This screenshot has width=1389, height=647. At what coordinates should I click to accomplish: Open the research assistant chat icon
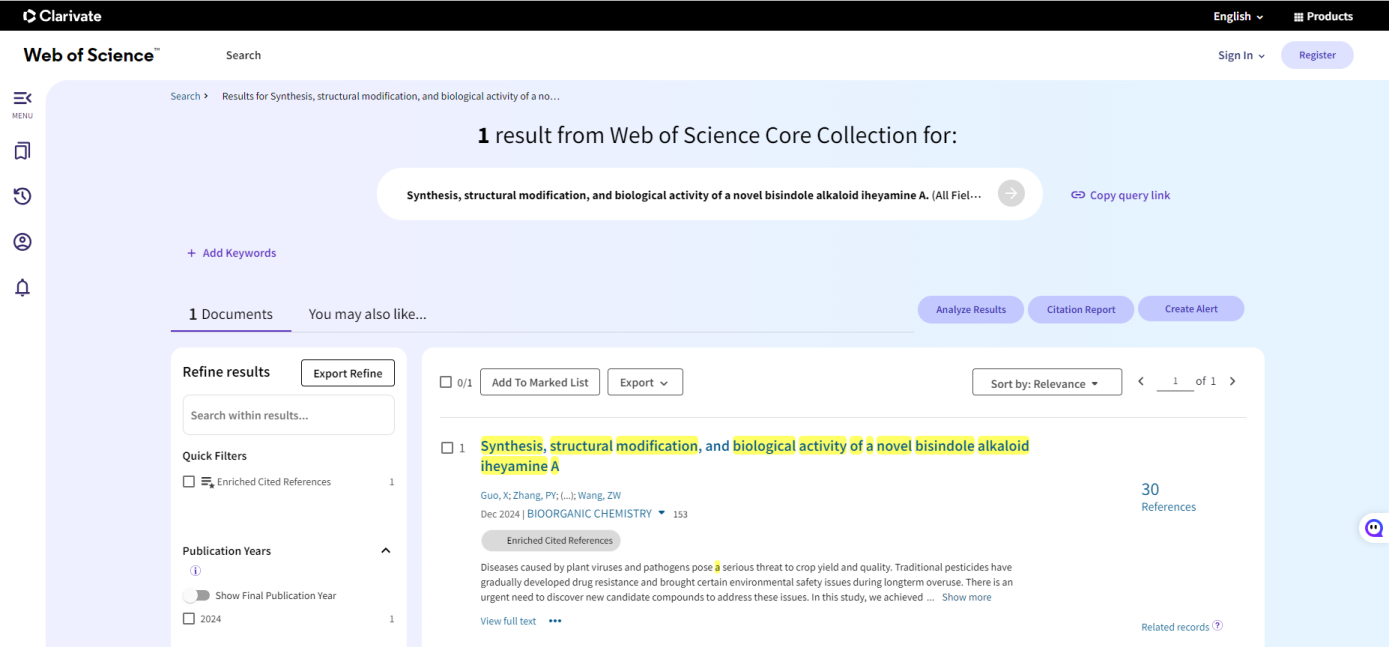click(1374, 528)
